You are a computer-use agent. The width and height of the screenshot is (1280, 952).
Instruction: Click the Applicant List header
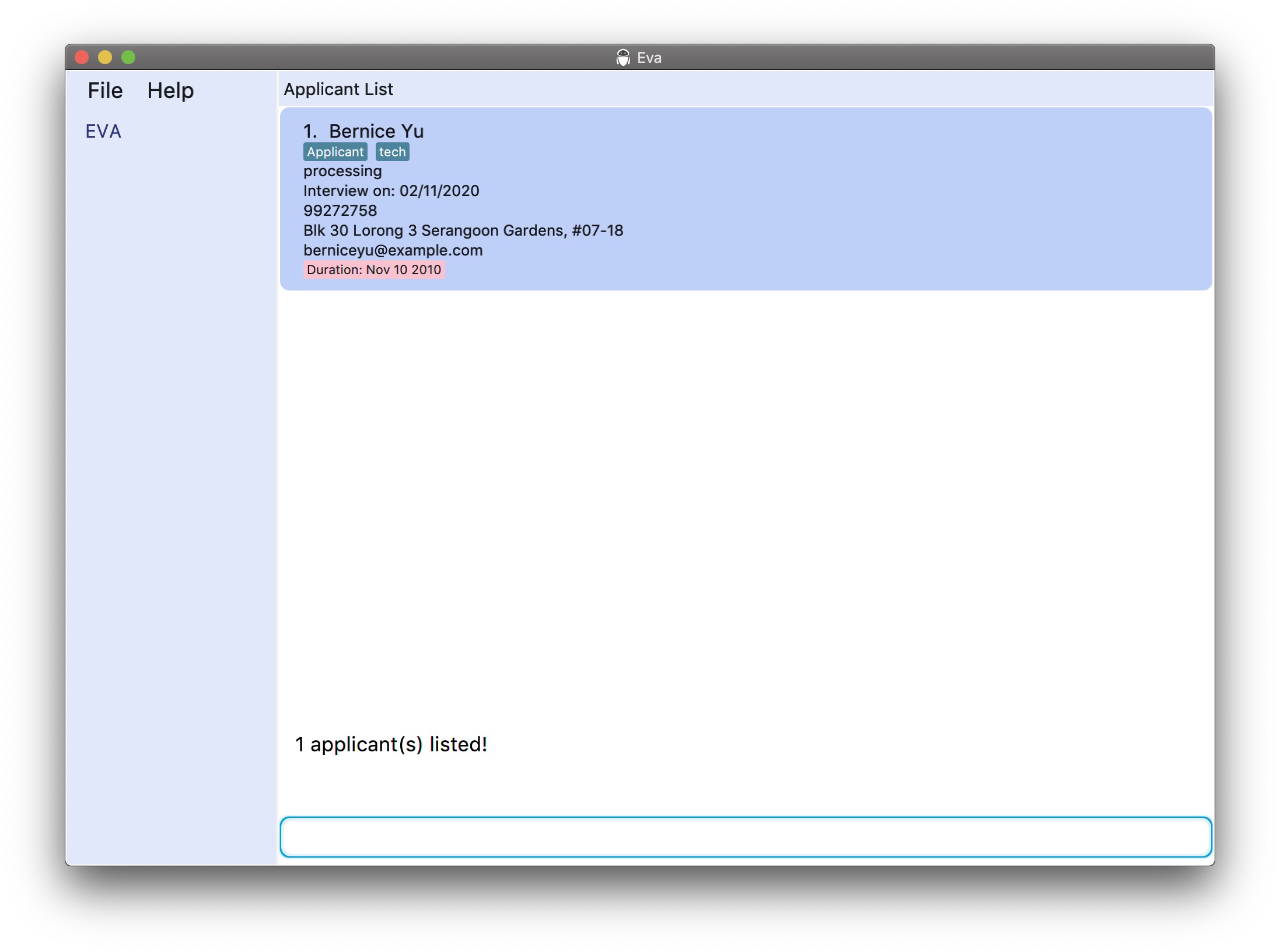(x=338, y=89)
